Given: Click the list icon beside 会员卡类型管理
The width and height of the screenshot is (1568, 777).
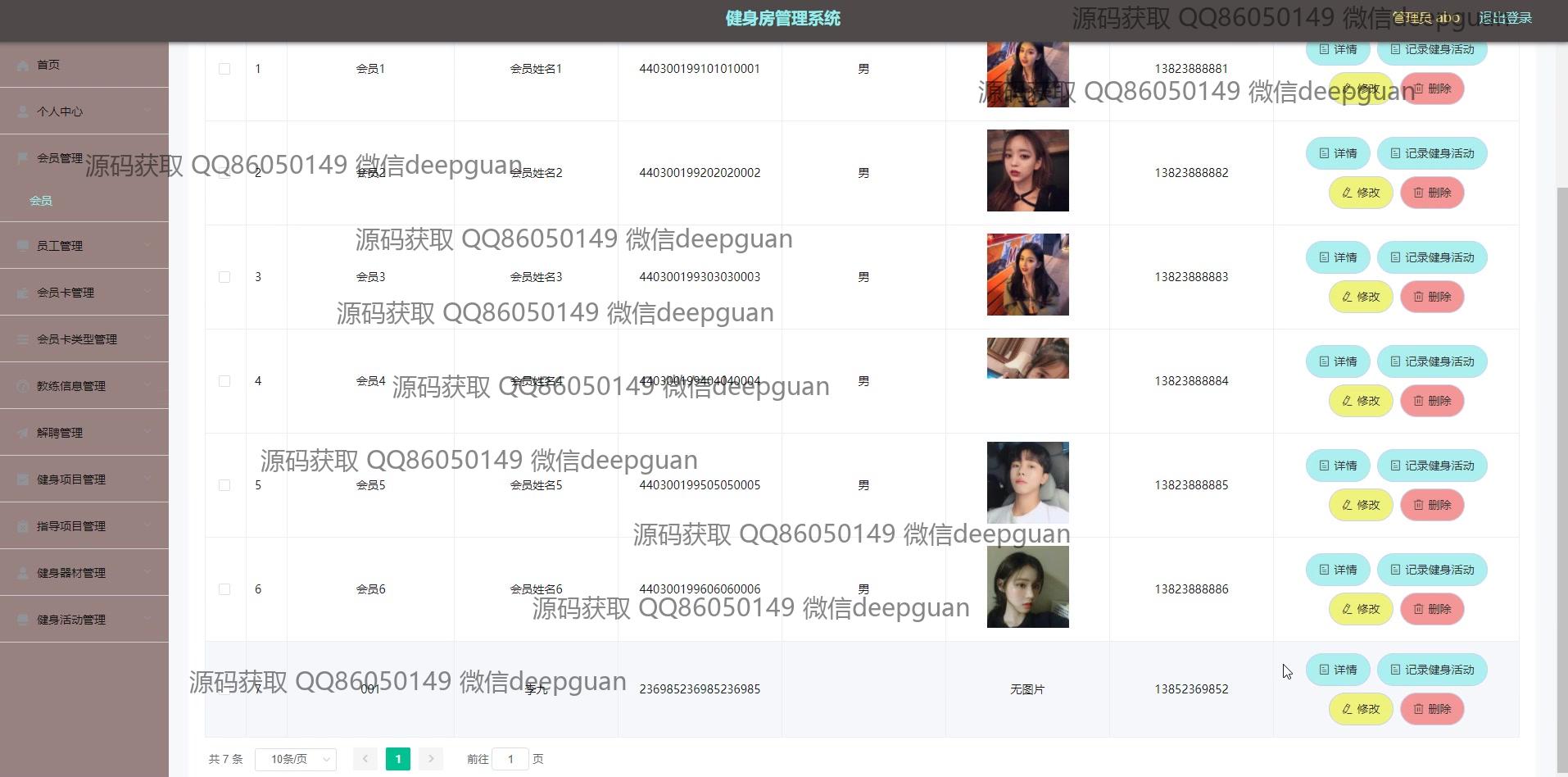Looking at the screenshot, I should 23,339.
